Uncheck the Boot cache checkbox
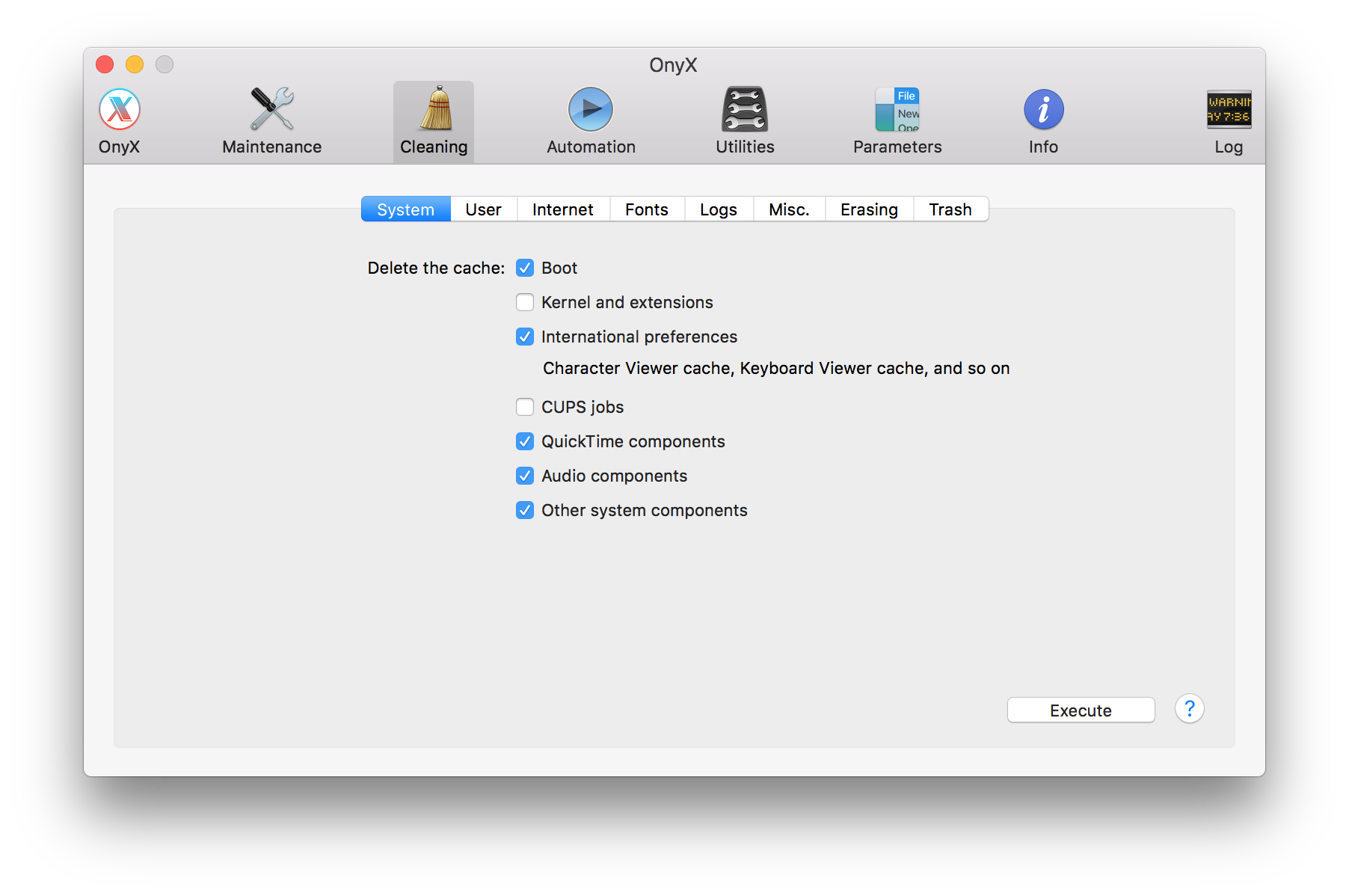Screen dimensions: 1349x896 [525, 268]
